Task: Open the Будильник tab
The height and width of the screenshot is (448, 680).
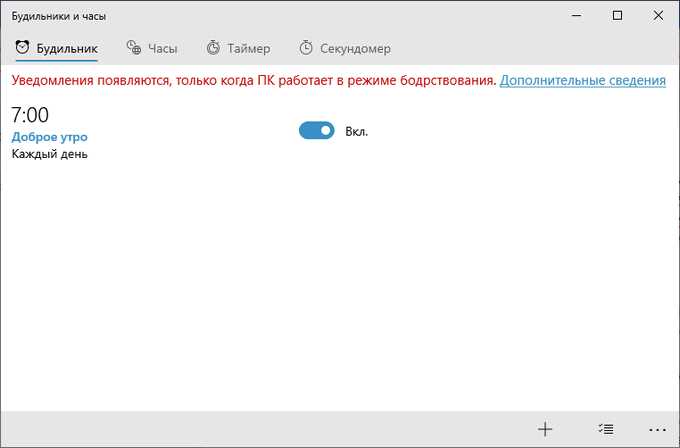Action: click(56, 48)
